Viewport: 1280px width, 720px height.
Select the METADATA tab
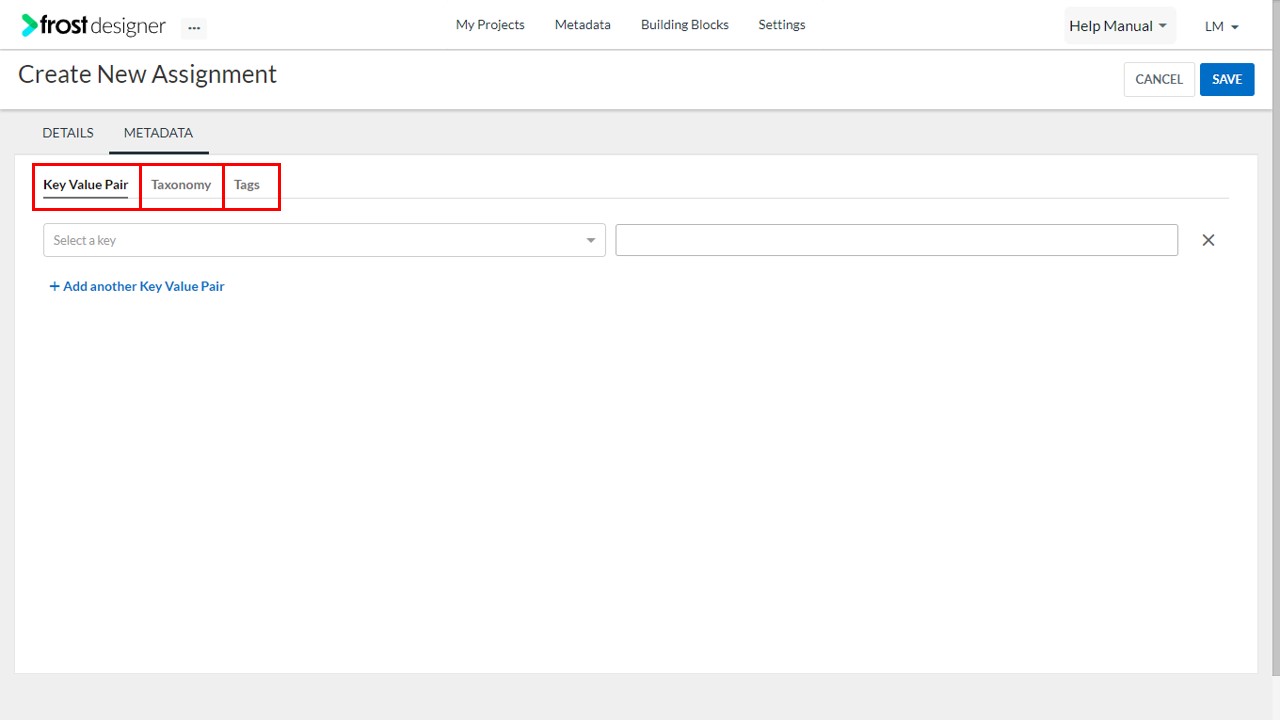pyautogui.click(x=158, y=133)
